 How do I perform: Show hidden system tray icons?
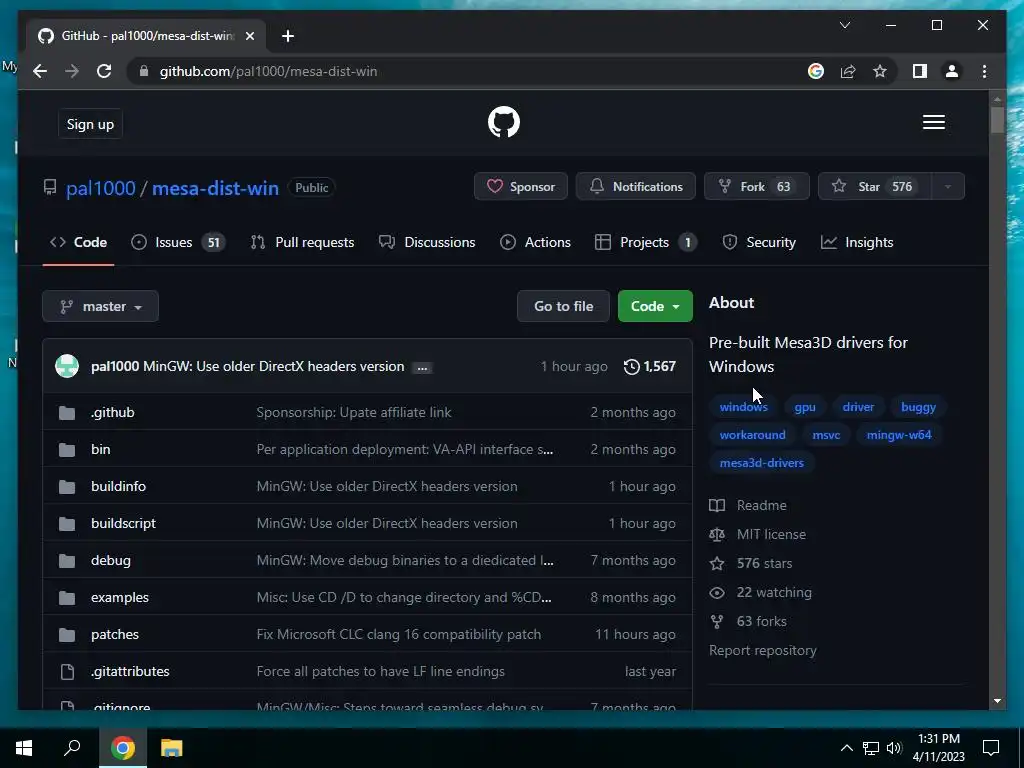coord(846,748)
